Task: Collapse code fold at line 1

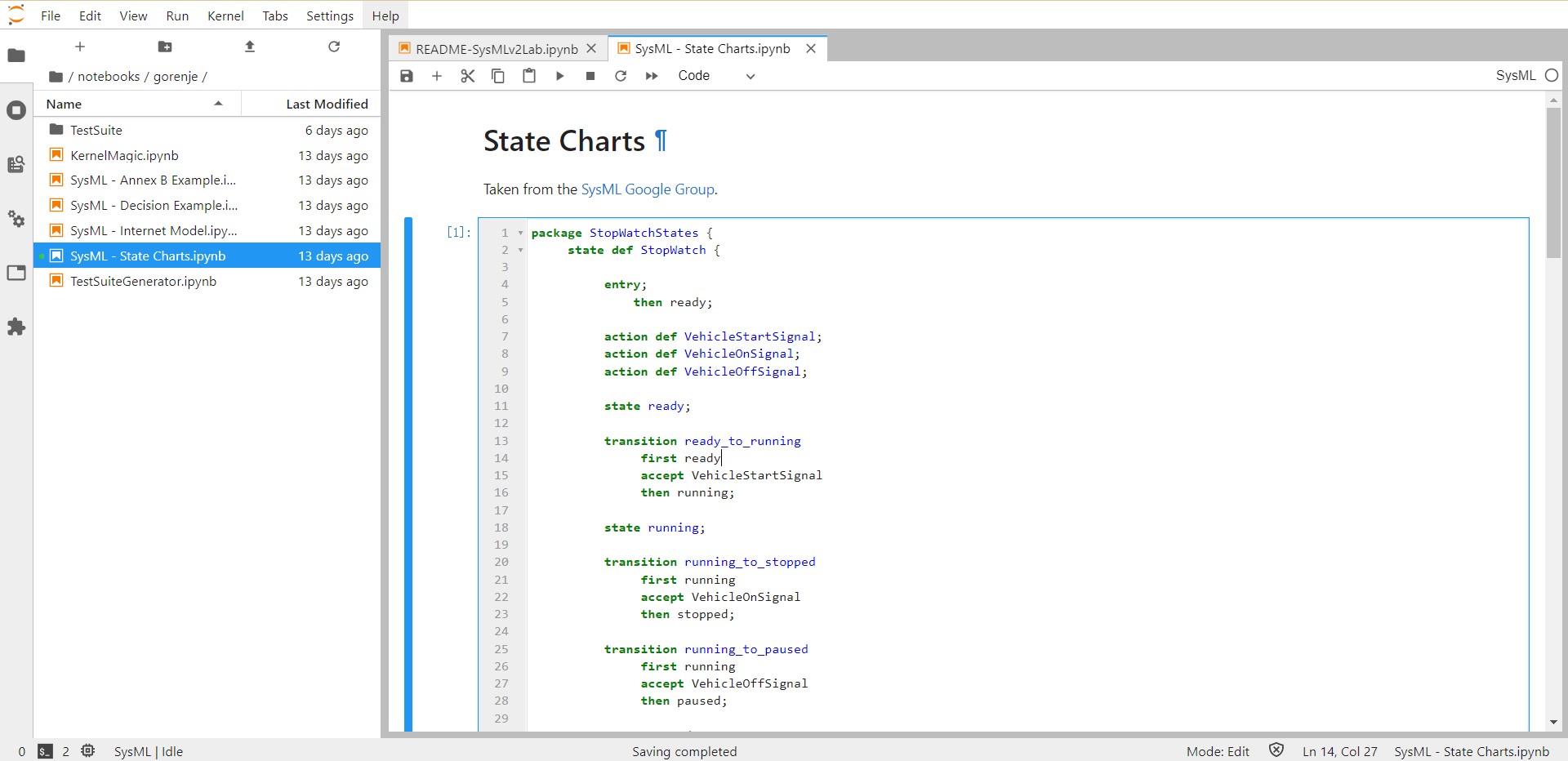Action: 520,233
